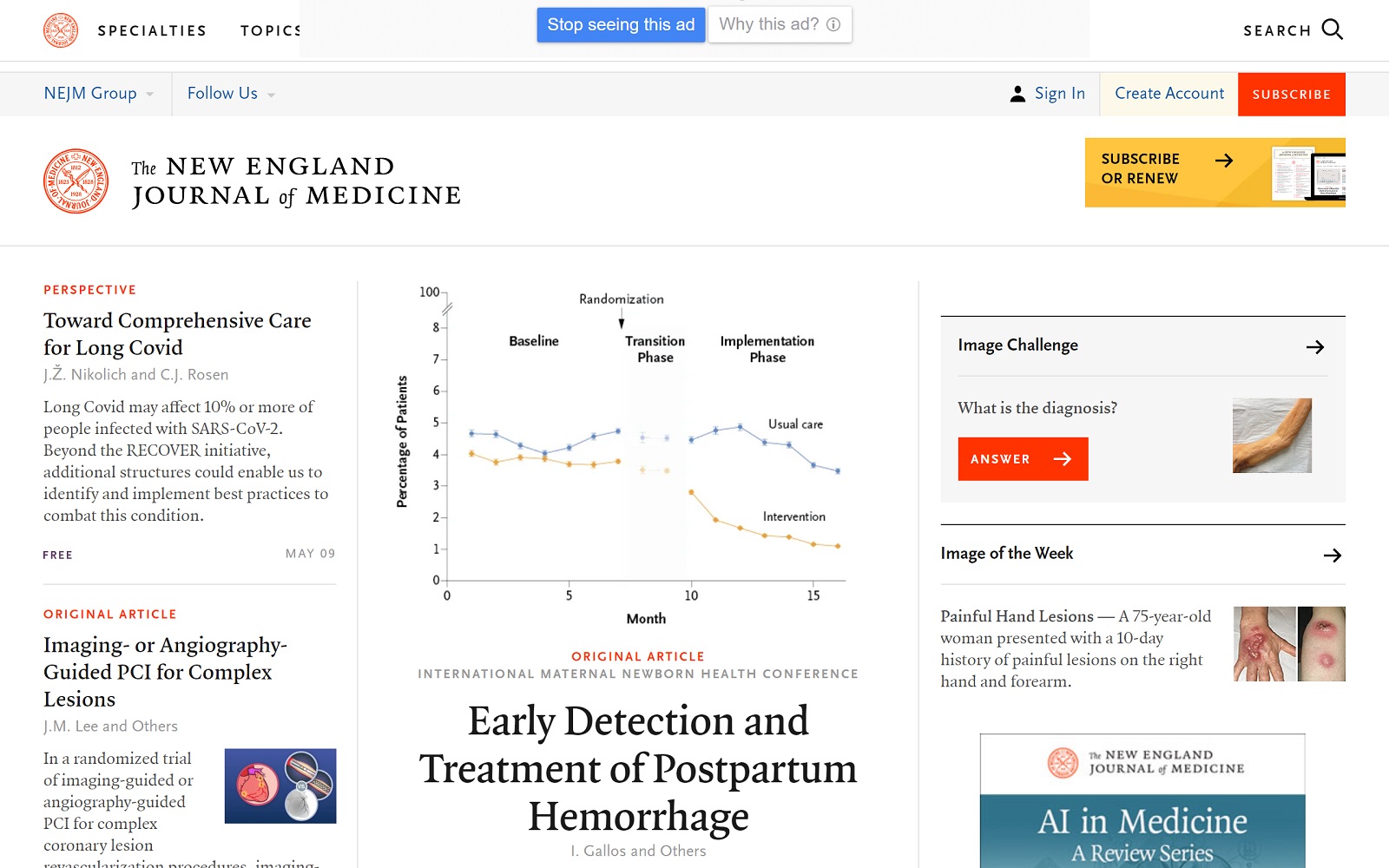Click the info icon on Why this ad
The height and width of the screenshot is (868, 1389).
click(833, 24)
